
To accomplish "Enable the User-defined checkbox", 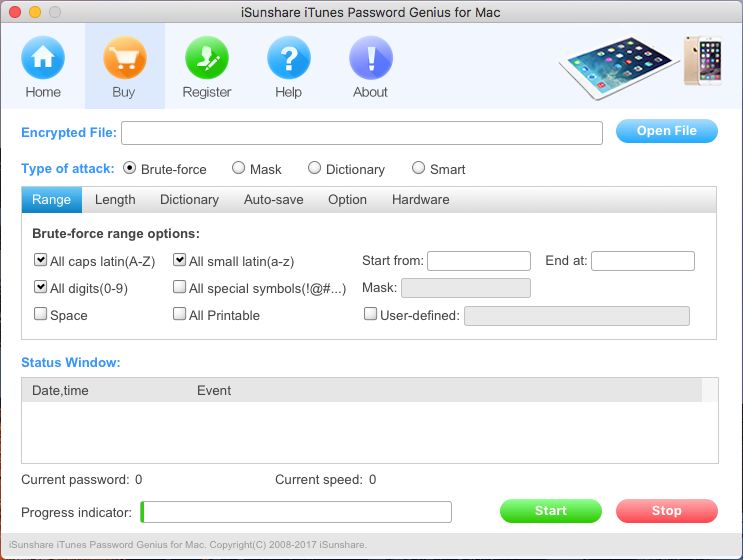I will point(370,314).
